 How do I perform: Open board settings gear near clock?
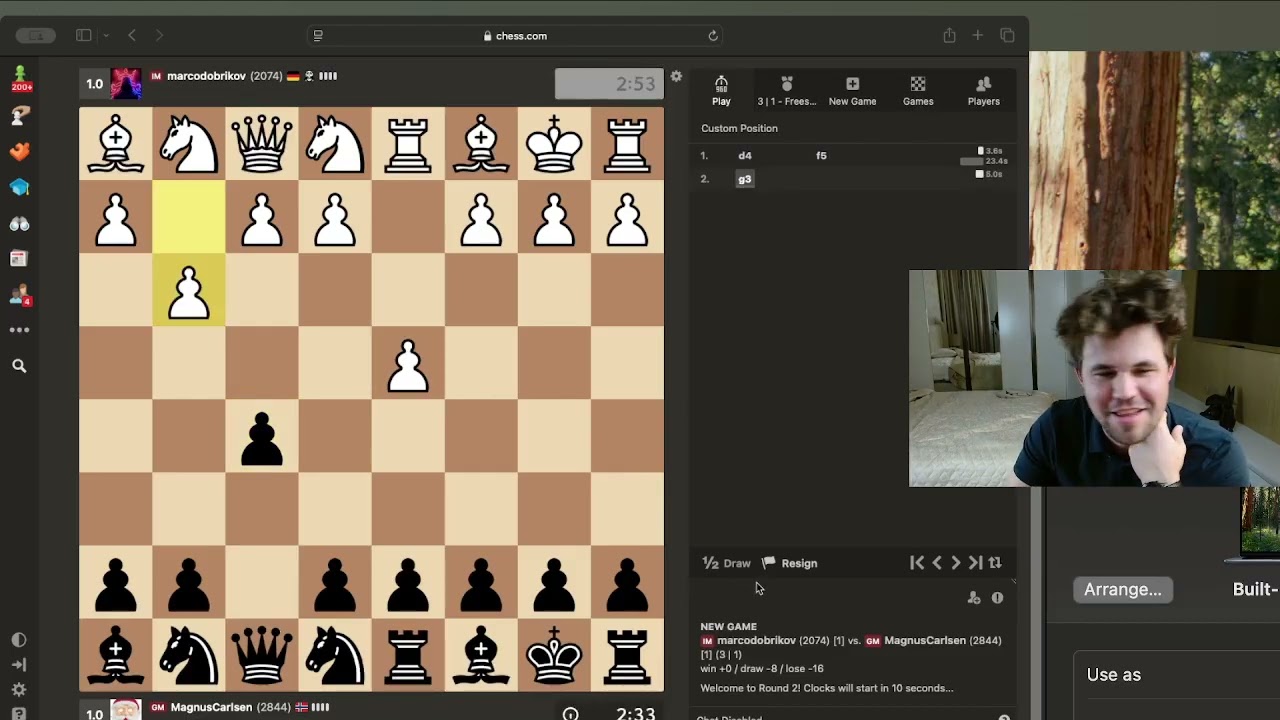tap(676, 77)
